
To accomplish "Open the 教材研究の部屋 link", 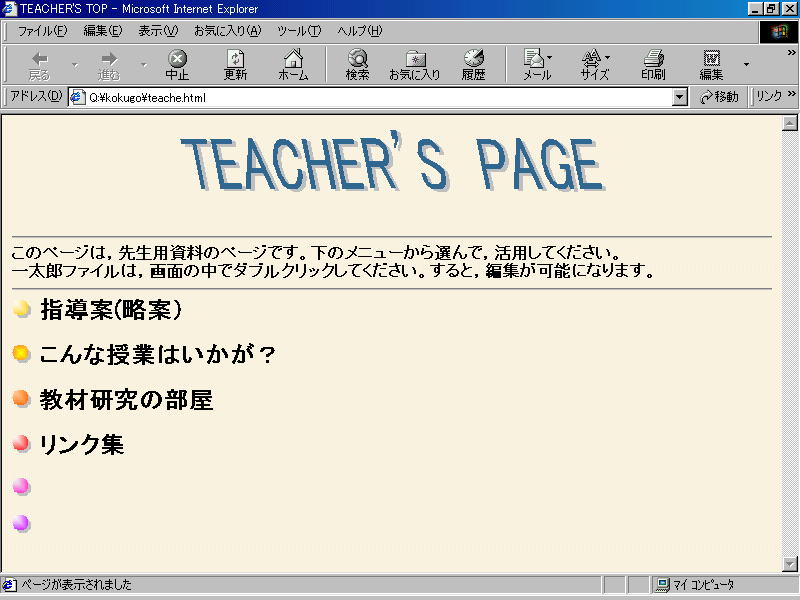I will 126,399.
